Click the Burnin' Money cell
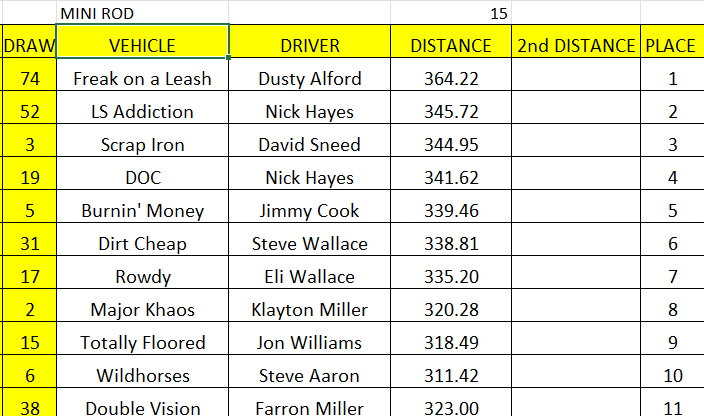 click(x=142, y=211)
